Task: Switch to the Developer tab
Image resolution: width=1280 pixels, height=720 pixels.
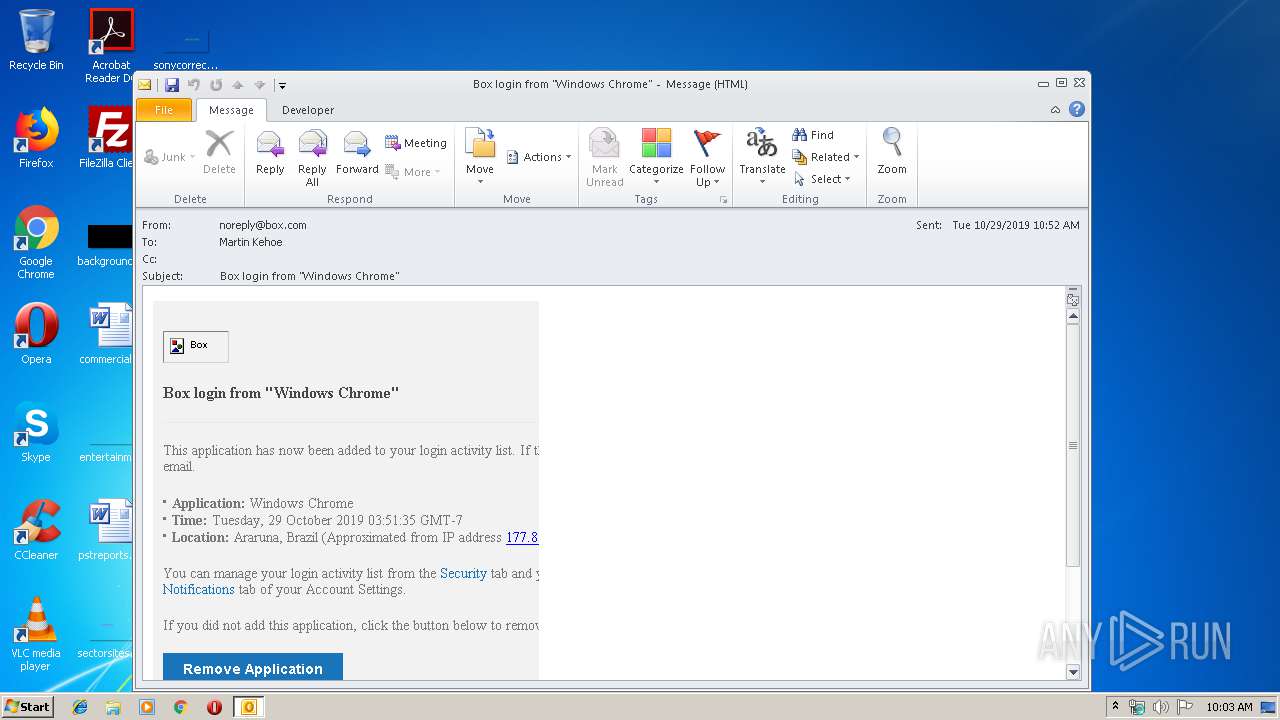Action: click(308, 110)
